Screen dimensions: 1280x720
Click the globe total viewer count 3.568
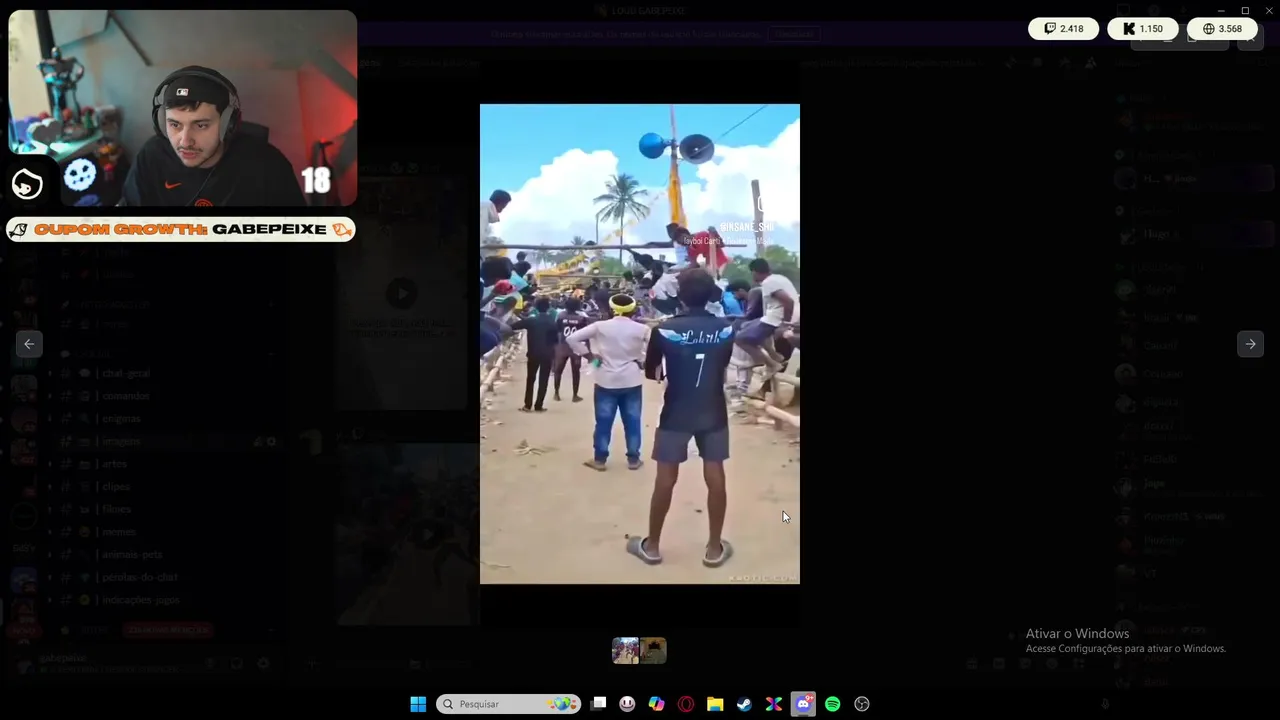(1223, 29)
